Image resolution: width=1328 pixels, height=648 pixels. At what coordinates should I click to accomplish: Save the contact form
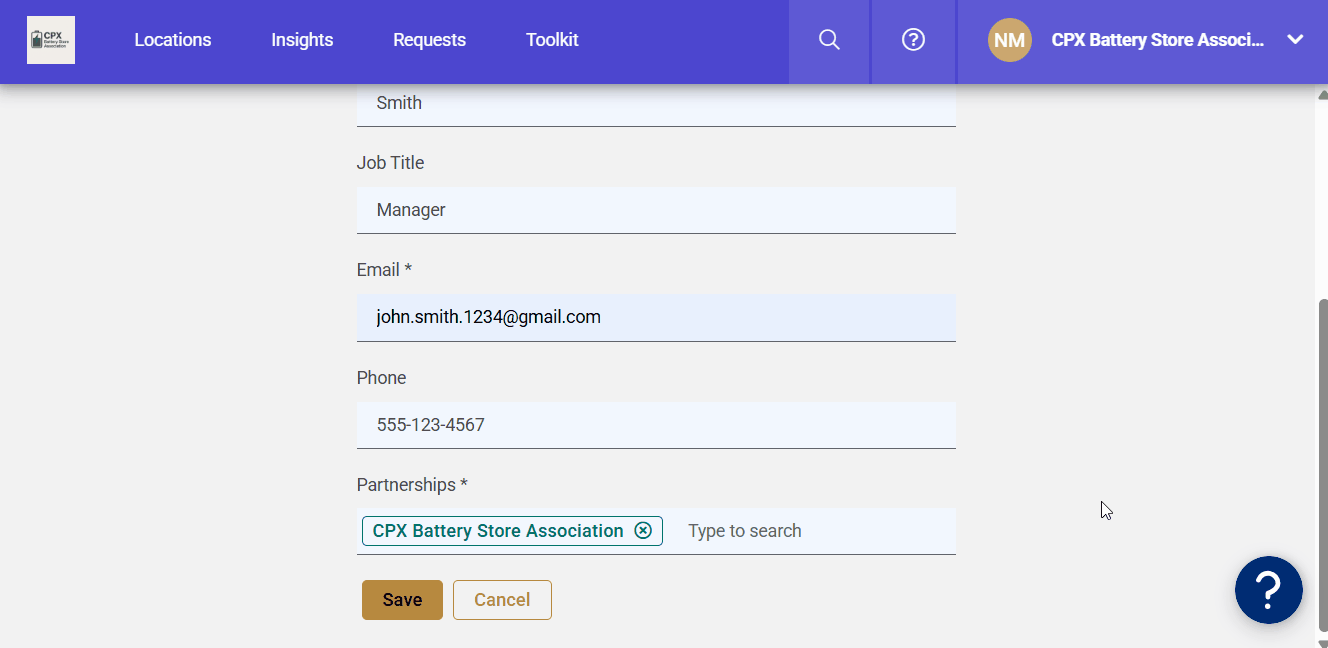402,599
